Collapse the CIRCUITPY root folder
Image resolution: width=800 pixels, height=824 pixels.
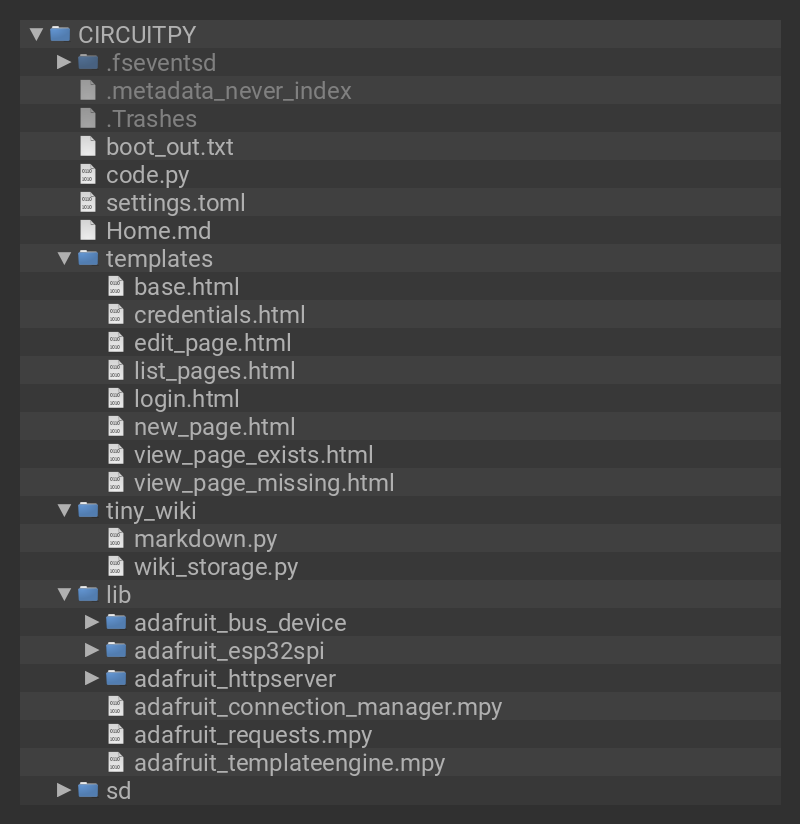(36, 34)
